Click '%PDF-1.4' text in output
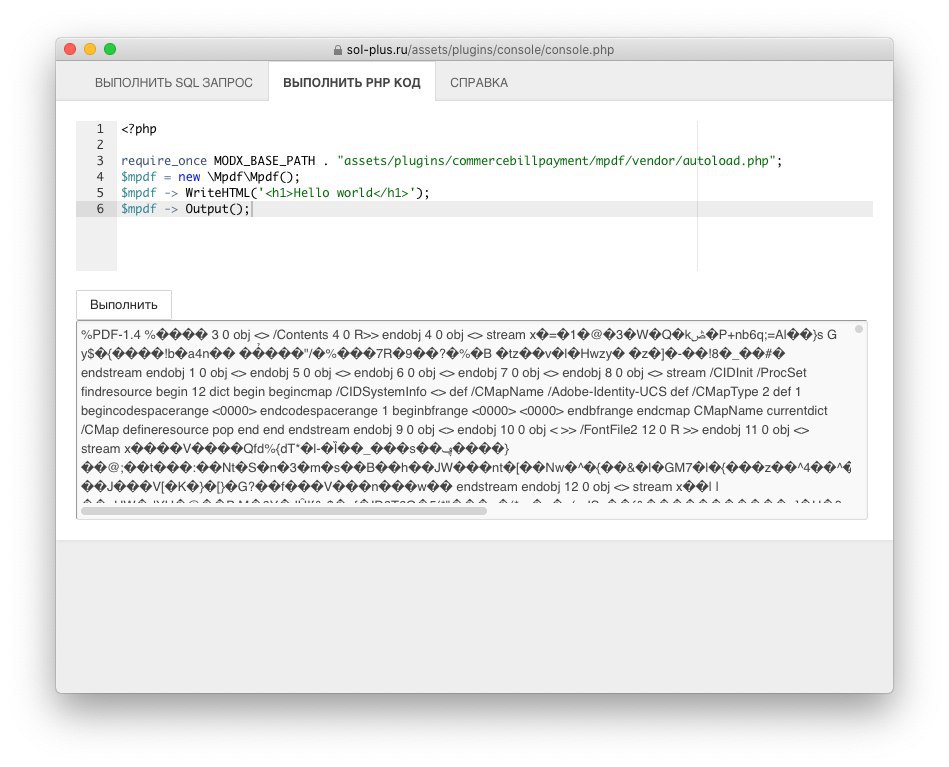Screen dimensions: 949x767 [x=111, y=335]
